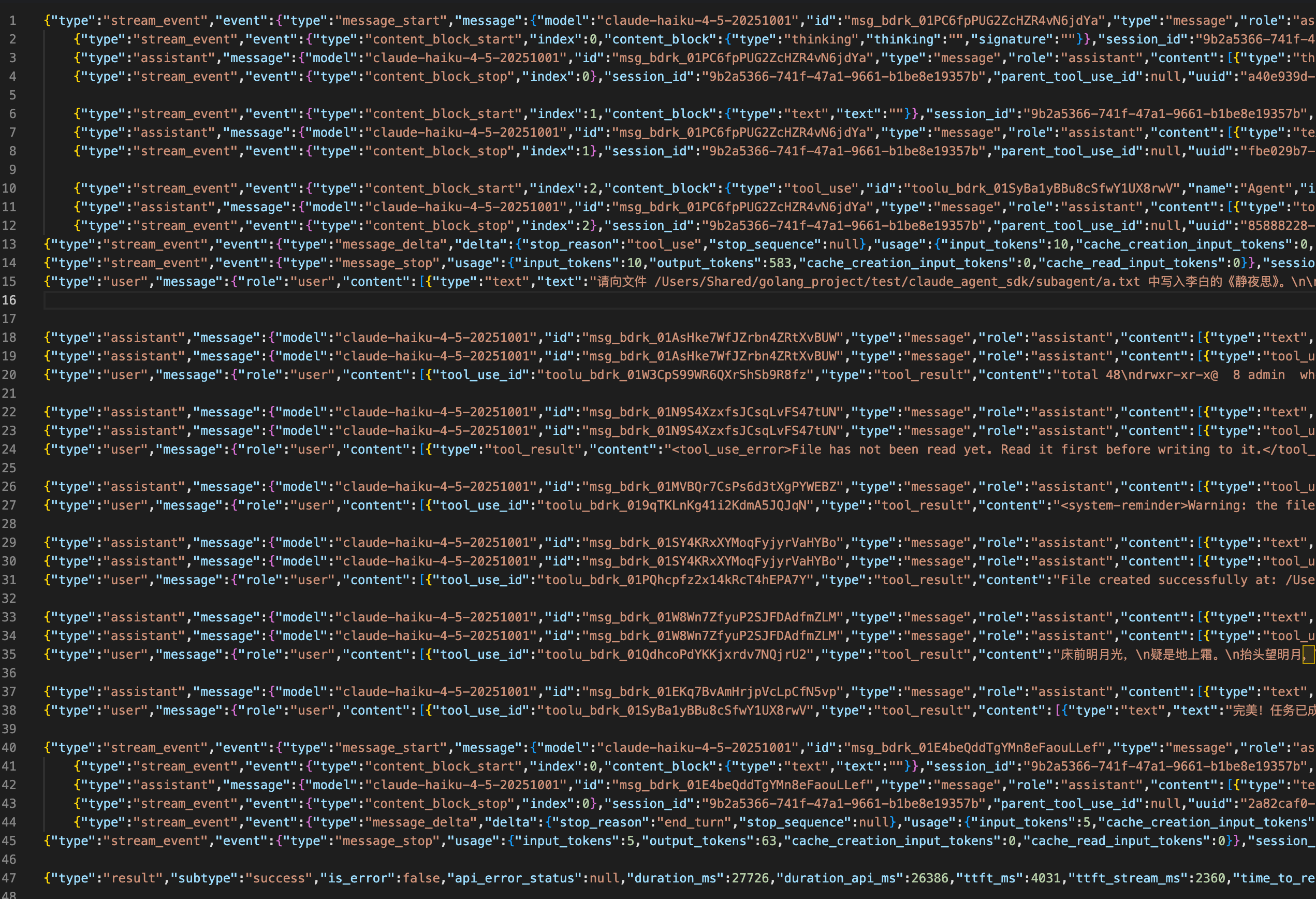Screen dimensions: 1316x899
Task: Click toolu_bdrk_01W3CpS99WR6QXrShSb9R8fz on line 20
Action: pos(675,375)
